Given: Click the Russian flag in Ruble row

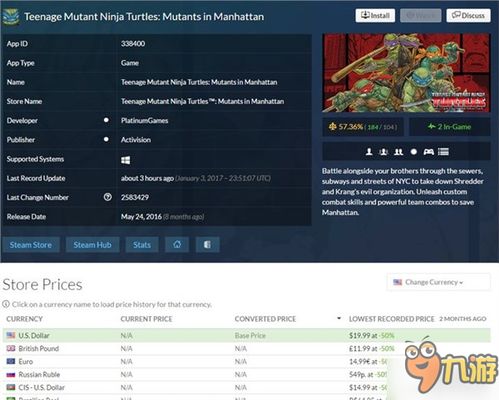Looking at the screenshot, I should [11, 374].
